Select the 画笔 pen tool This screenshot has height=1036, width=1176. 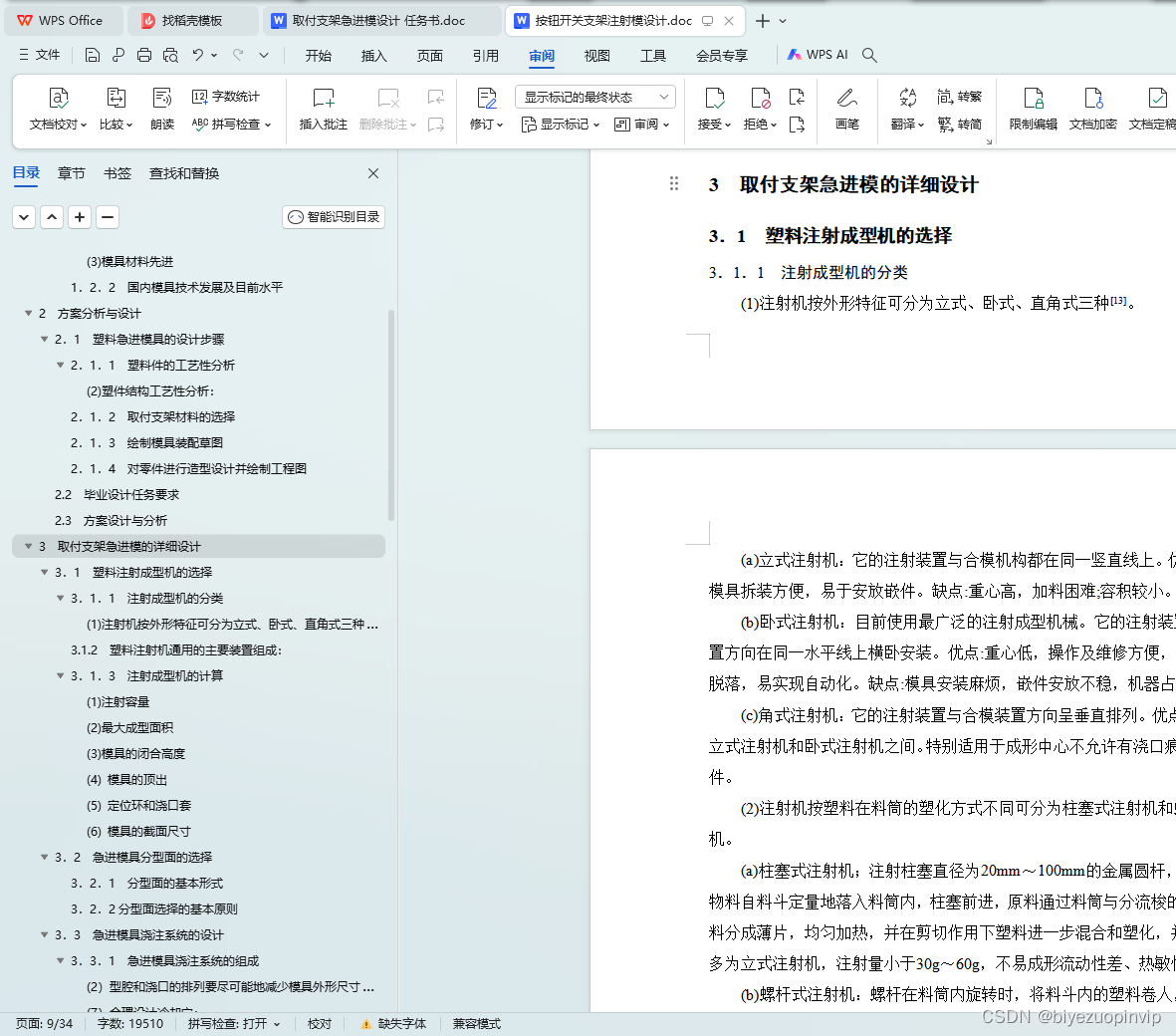click(x=847, y=110)
